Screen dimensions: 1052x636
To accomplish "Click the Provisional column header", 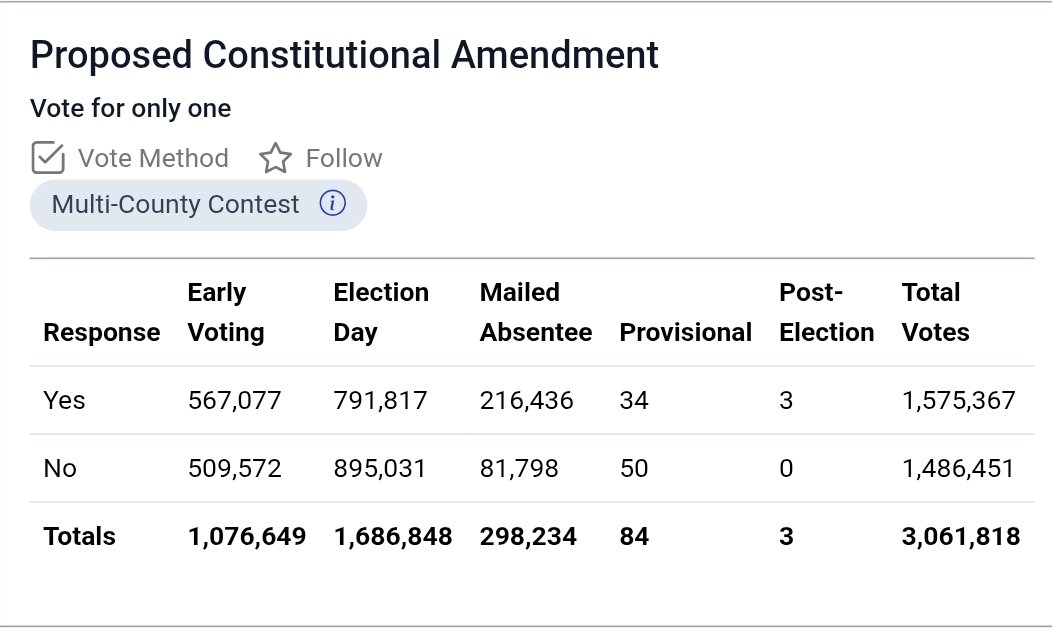I will pyautogui.click(x=686, y=333).
